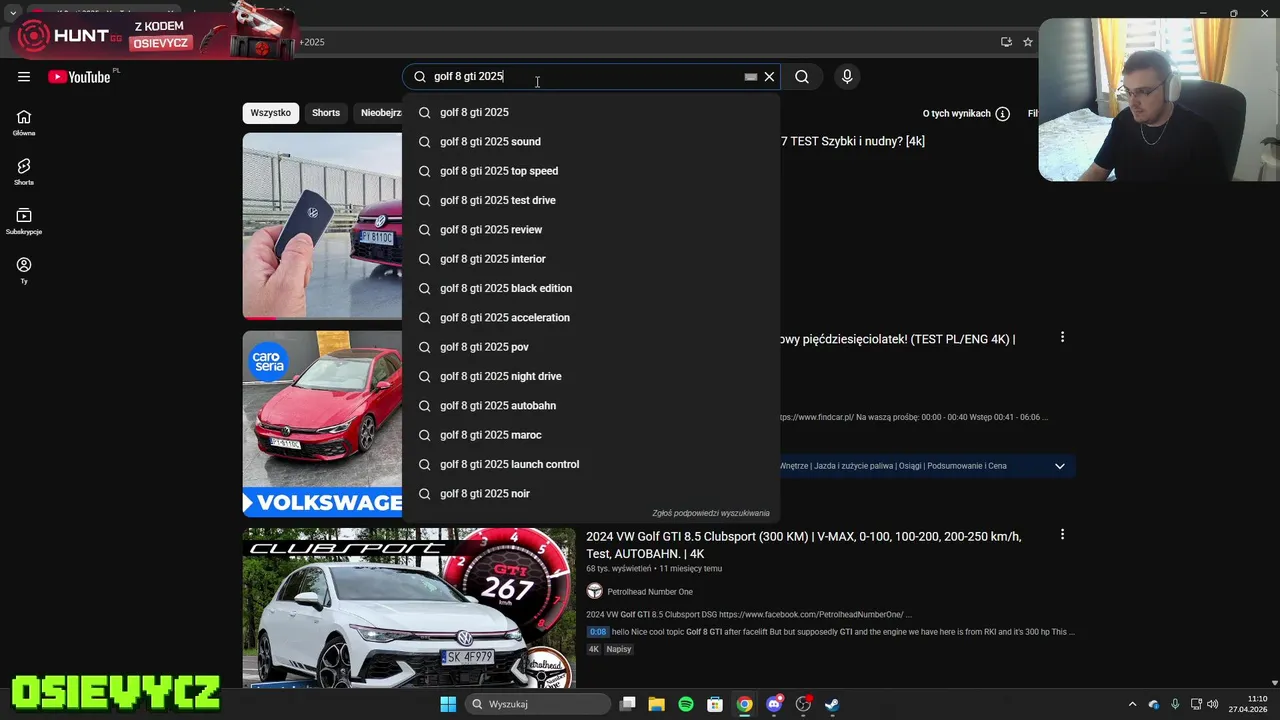Choose suggestion 'golf 8 gti 2025 maroc'
The image size is (1280, 720).
coord(591,435)
